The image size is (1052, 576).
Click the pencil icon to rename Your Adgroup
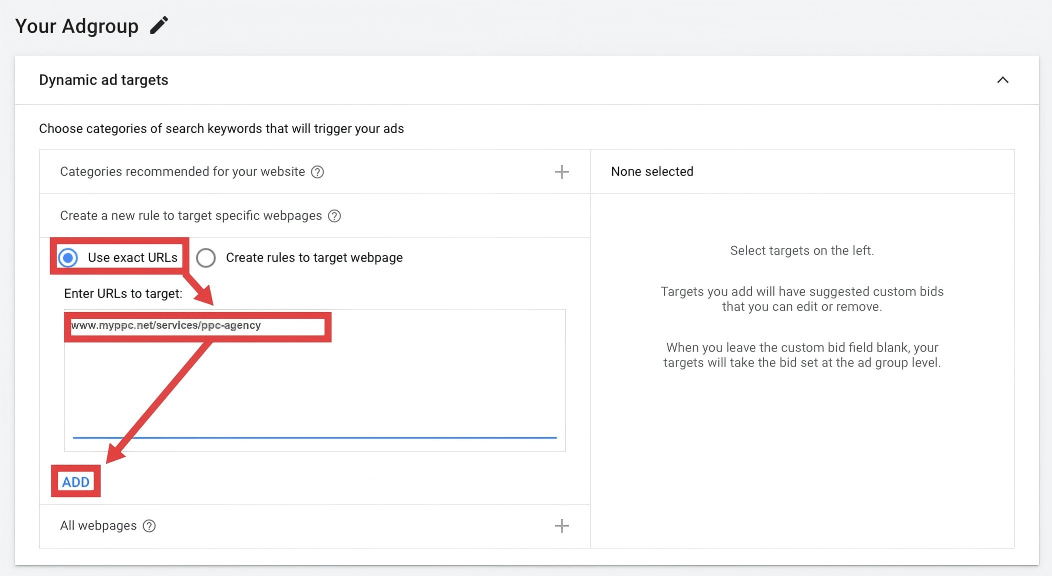[159, 26]
